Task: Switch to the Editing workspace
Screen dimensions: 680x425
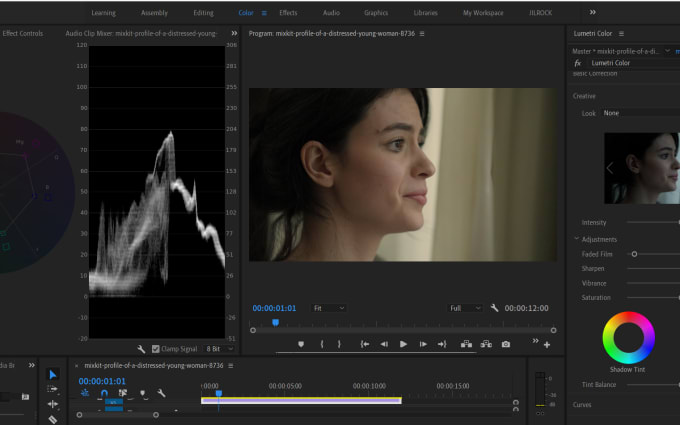Action: [x=203, y=13]
